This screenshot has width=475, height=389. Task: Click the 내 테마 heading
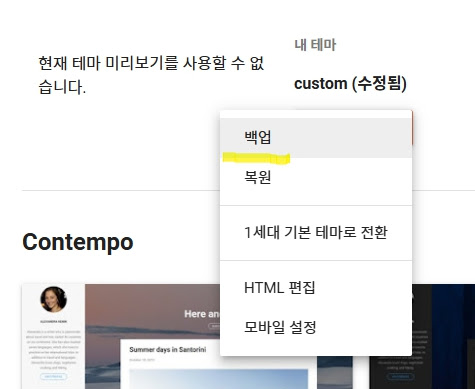(315, 45)
